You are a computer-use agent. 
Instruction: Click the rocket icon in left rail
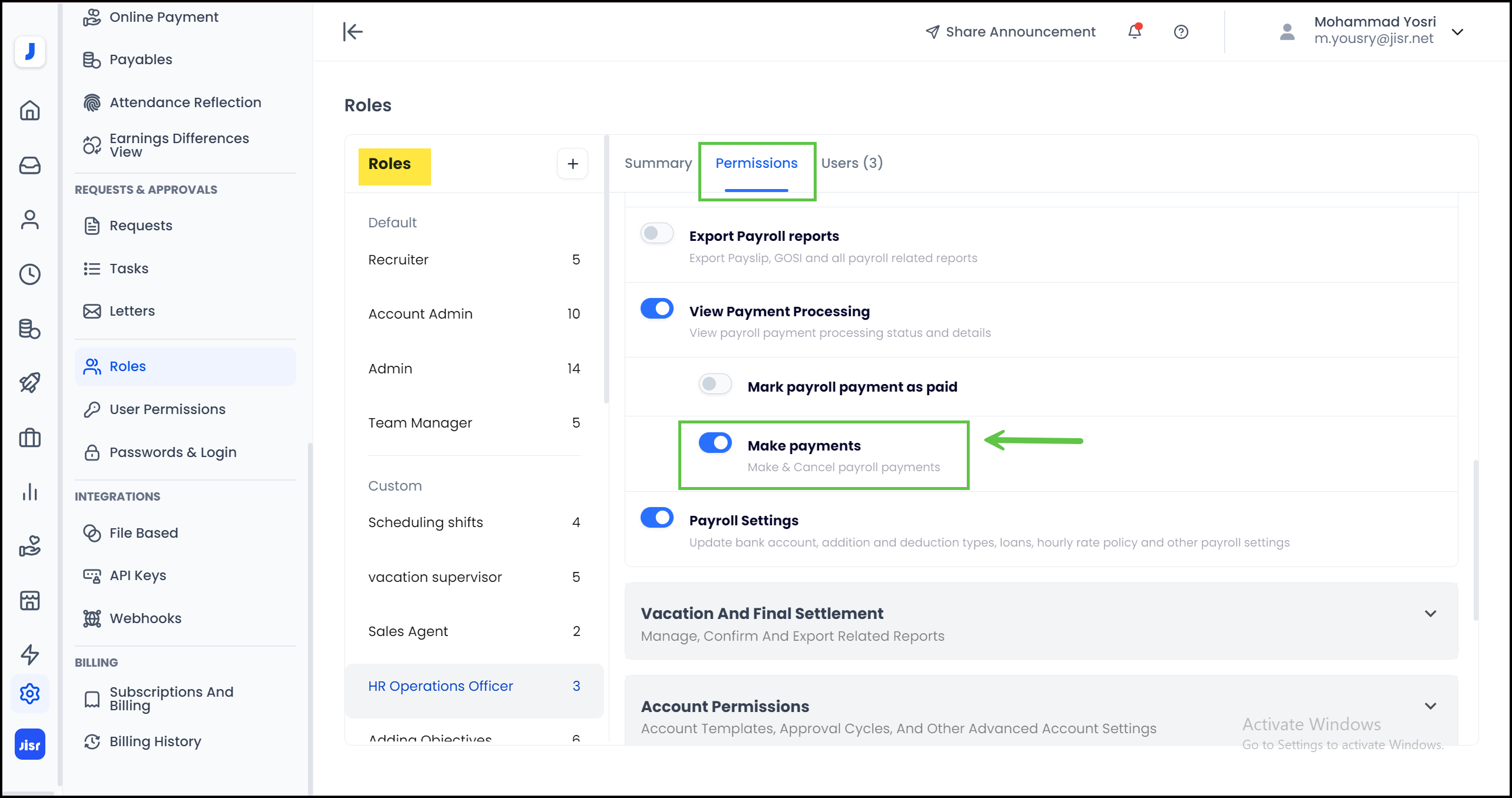[29, 383]
